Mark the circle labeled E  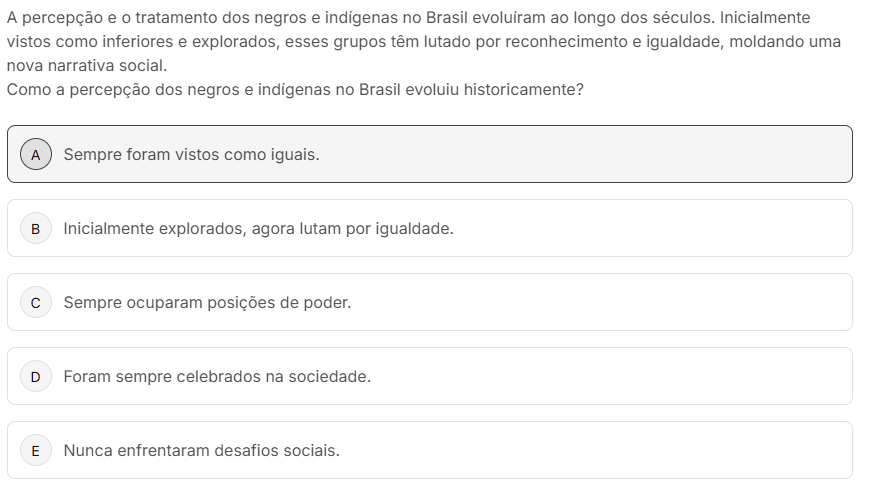tap(36, 450)
